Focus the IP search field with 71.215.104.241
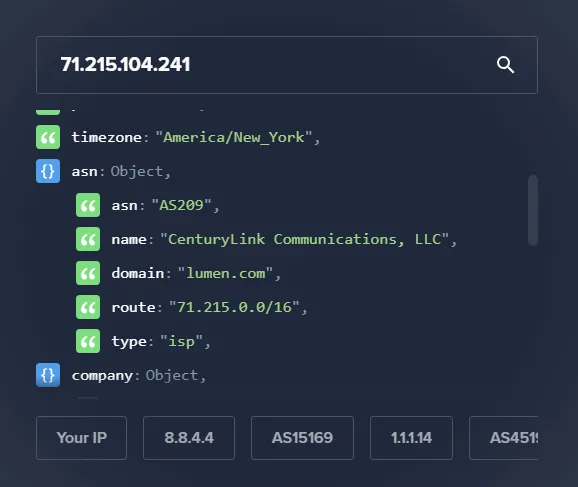 [287, 65]
